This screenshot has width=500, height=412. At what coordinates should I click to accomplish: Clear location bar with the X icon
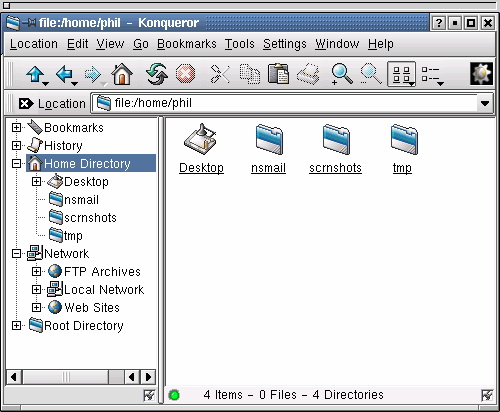click(25, 104)
